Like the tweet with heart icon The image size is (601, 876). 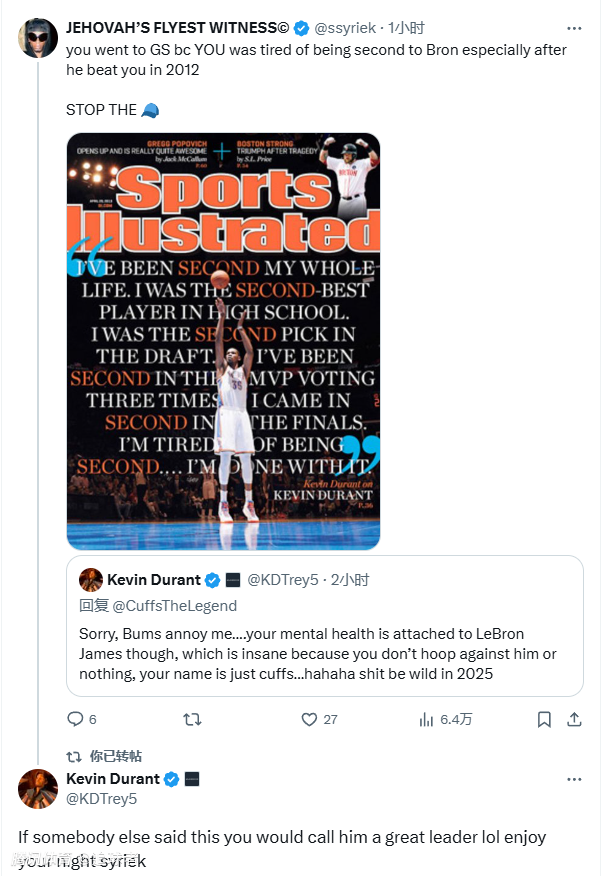pos(310,719)
